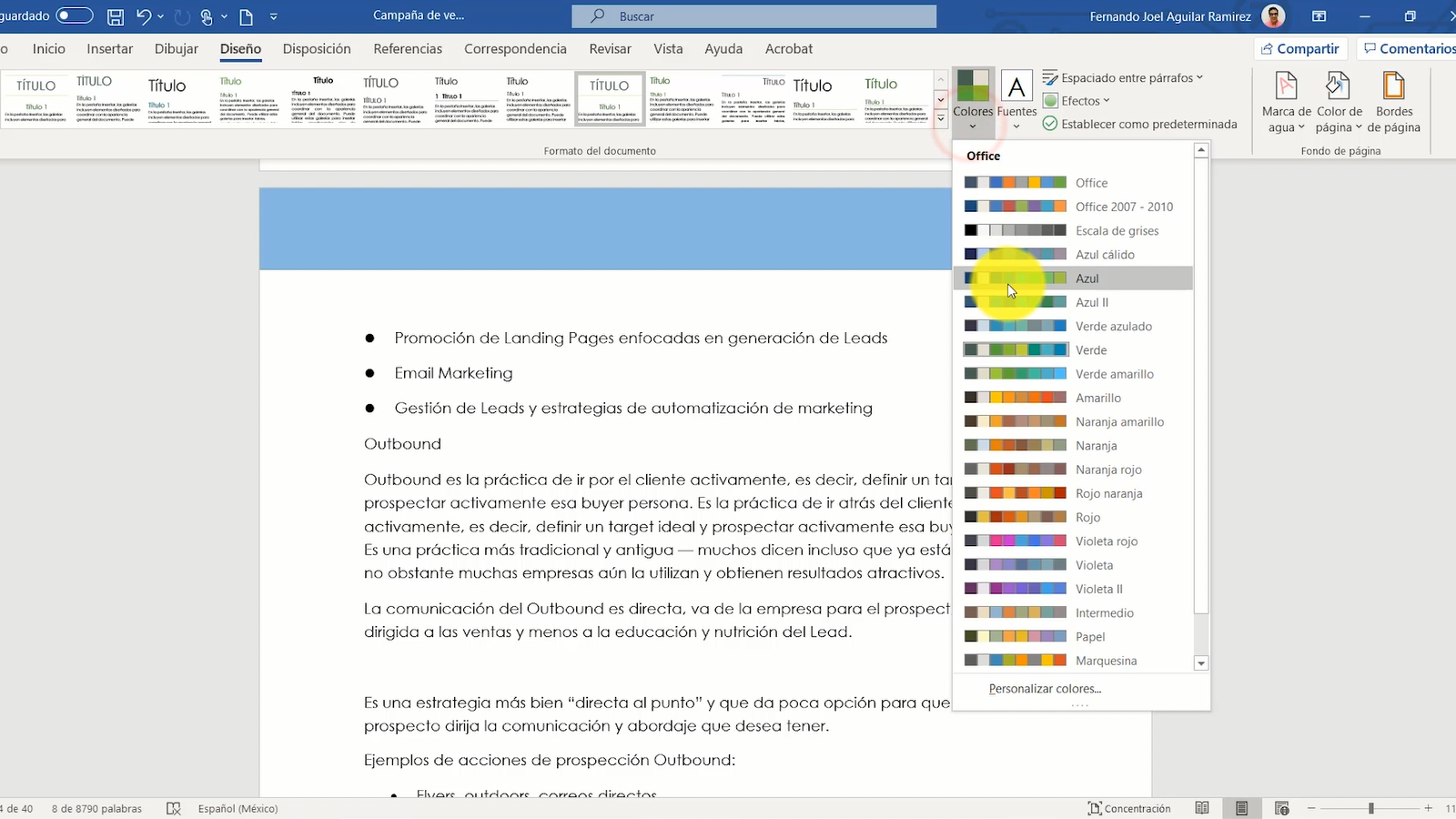This screenshot has height=819, width=1456.
Task: Click the Compartir share button
Action: click(x=1299, y=48)
